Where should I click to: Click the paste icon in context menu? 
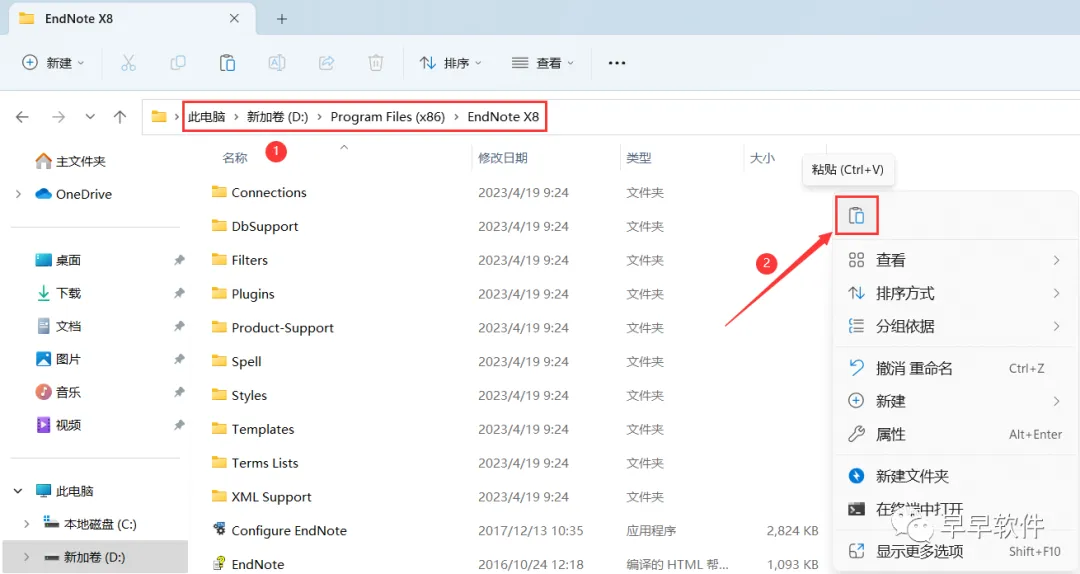point(856,216)
